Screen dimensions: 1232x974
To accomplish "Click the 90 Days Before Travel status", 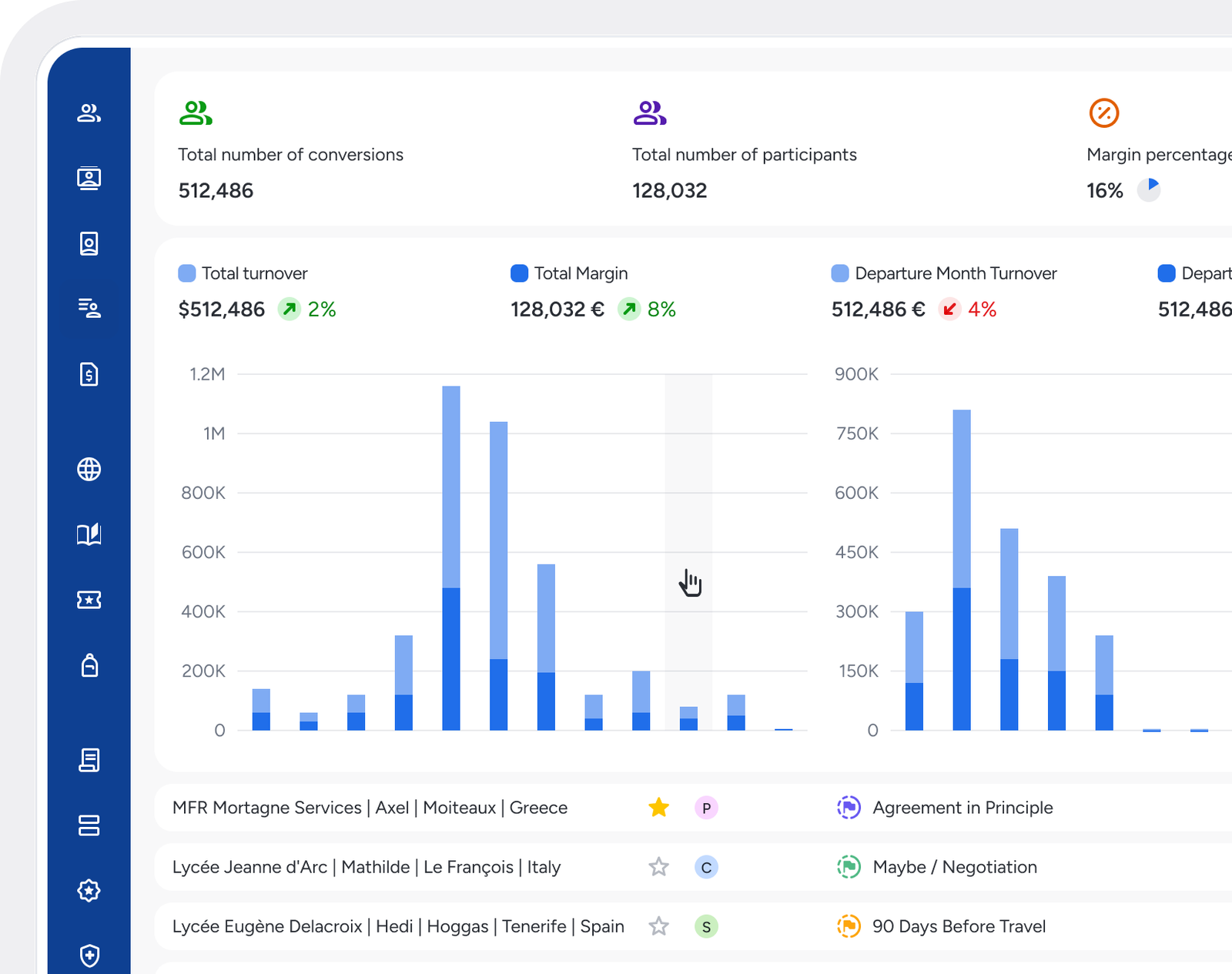I will coord(958,926).
